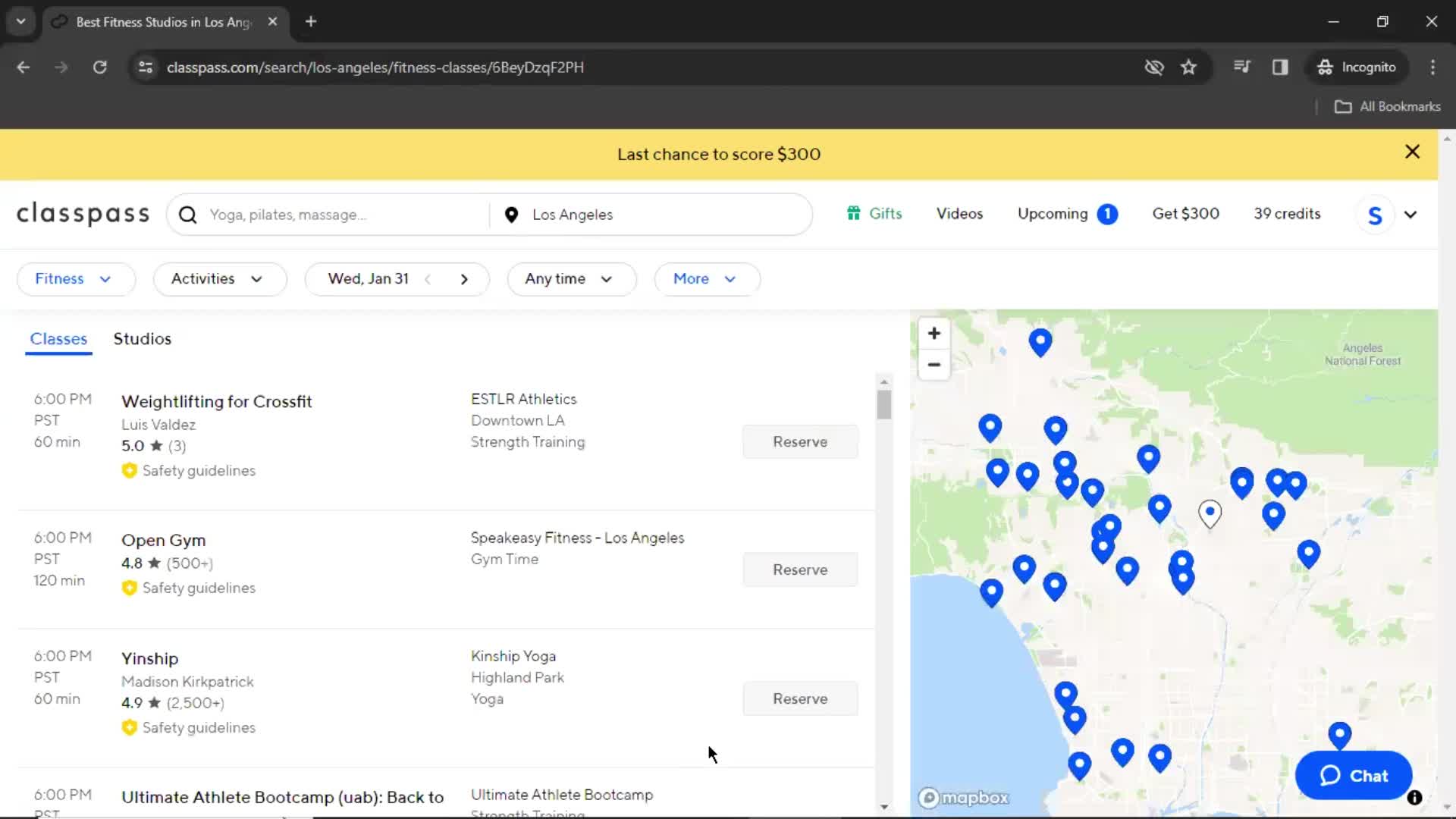Open the browser side panel icon
The image size is (1456, 819).
point(1280,67)
